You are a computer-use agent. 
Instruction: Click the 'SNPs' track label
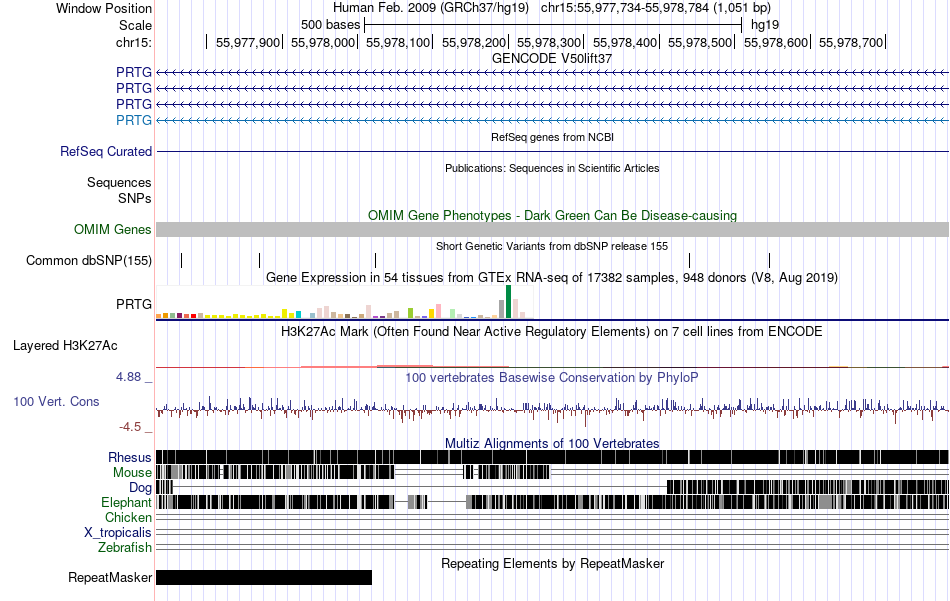(135, 198)
